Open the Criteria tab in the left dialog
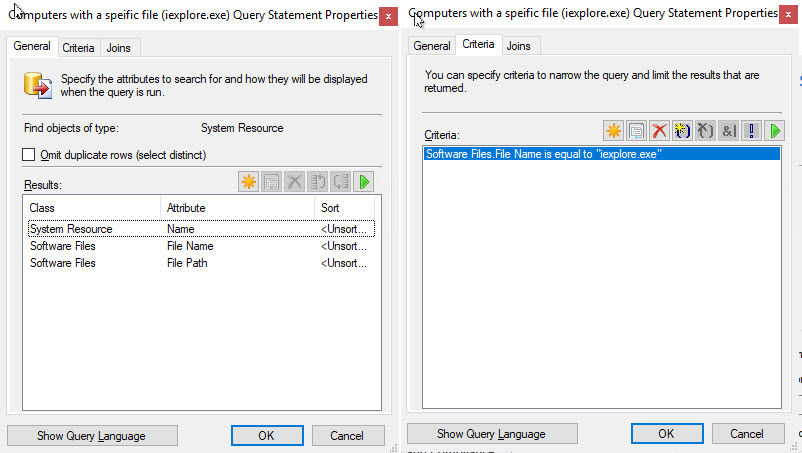This screenshot has height=453, width=802. click(78, 48)
